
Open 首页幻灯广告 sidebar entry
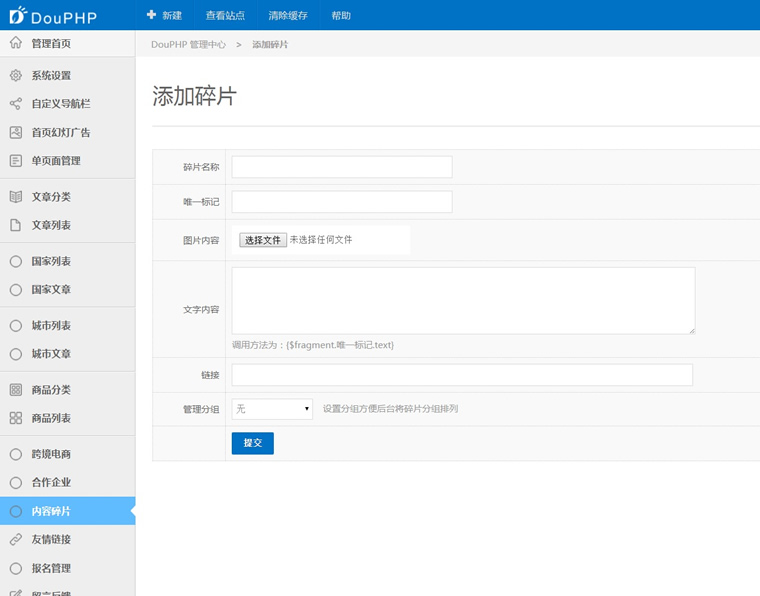coord(67,132)
